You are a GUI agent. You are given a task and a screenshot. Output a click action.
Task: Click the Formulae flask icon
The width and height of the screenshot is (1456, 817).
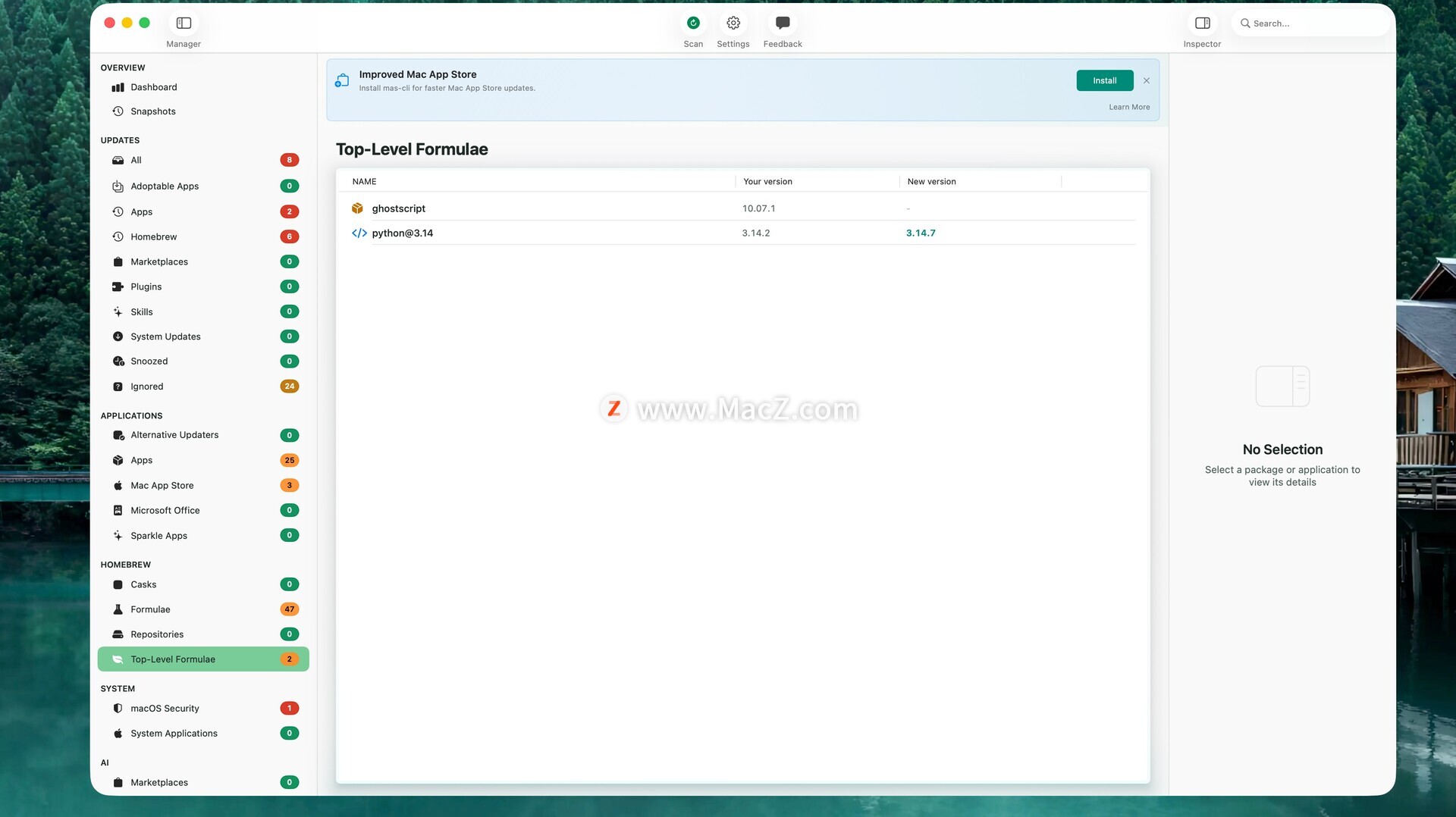point(118,609)
